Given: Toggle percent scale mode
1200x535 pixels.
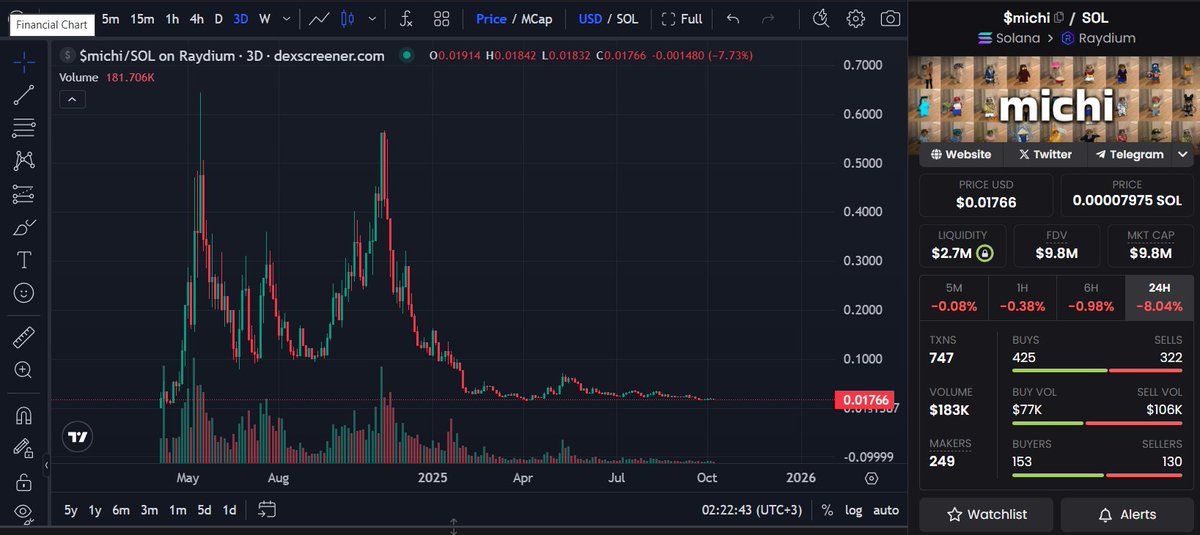Looking at the screenshot, I should (827, 511).
